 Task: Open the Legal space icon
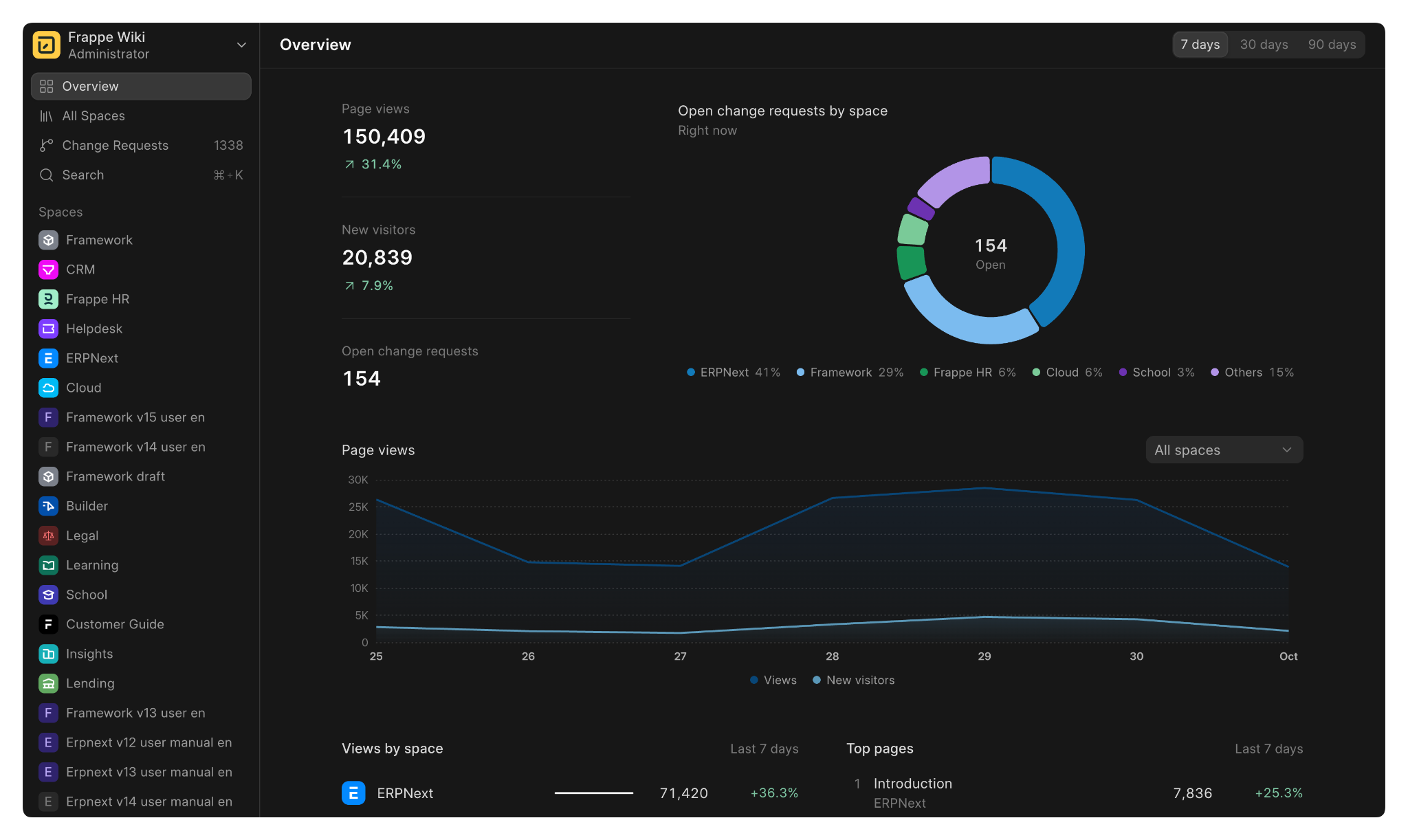pyautogui.click(x=48, y=535)
